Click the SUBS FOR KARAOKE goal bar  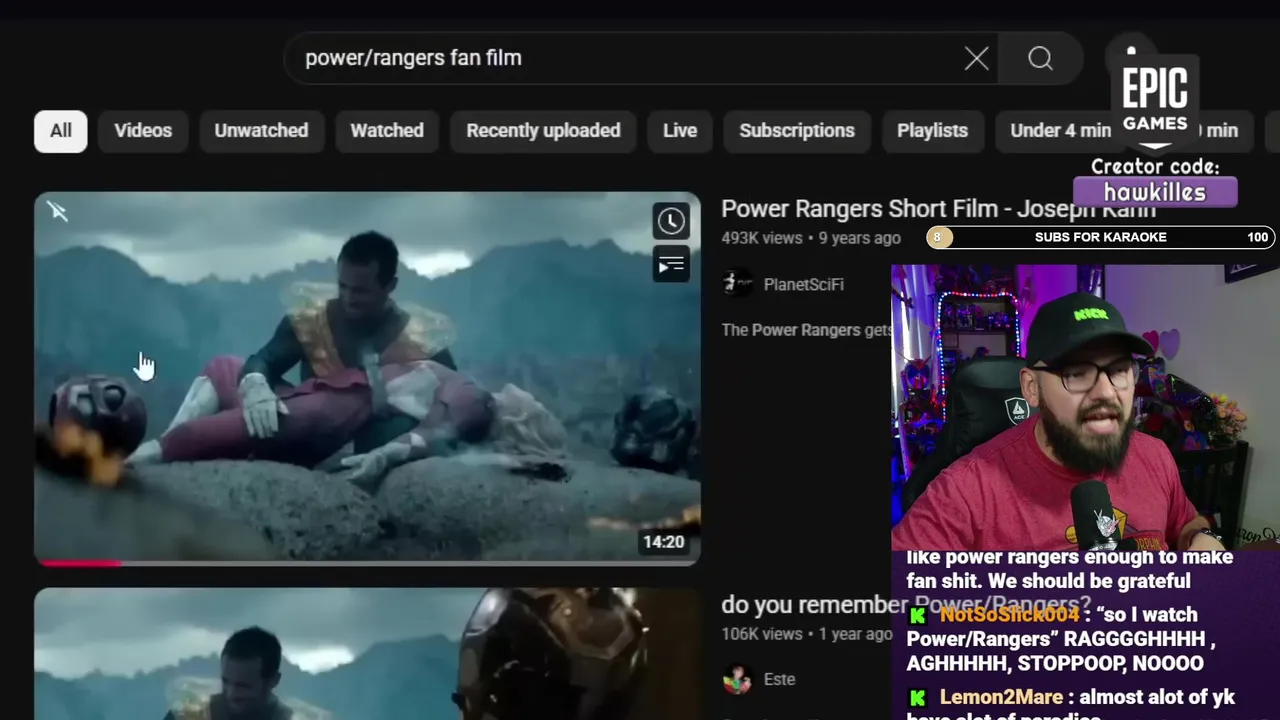click(x=1100, y=237)
